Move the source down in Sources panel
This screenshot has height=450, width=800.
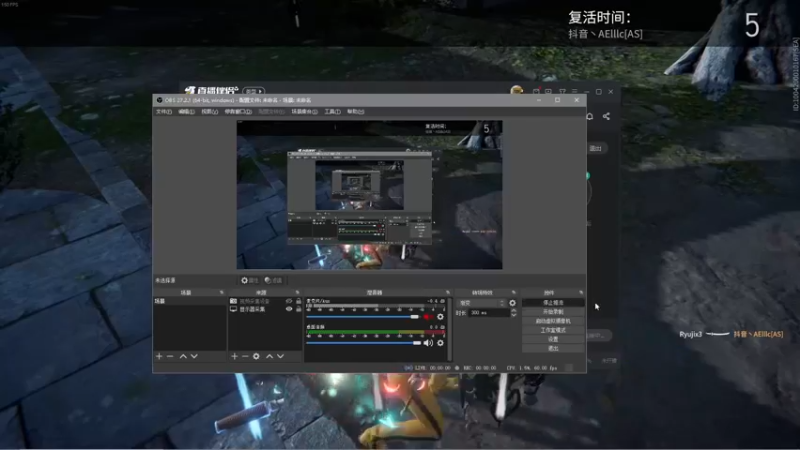[x=280, y=356]
